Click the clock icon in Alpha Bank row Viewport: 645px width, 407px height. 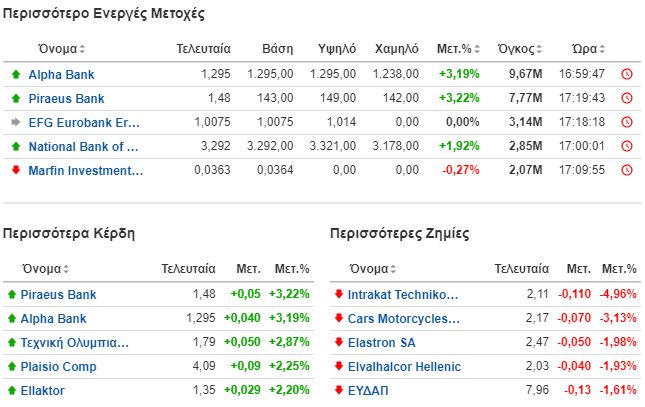click(627, 74)
